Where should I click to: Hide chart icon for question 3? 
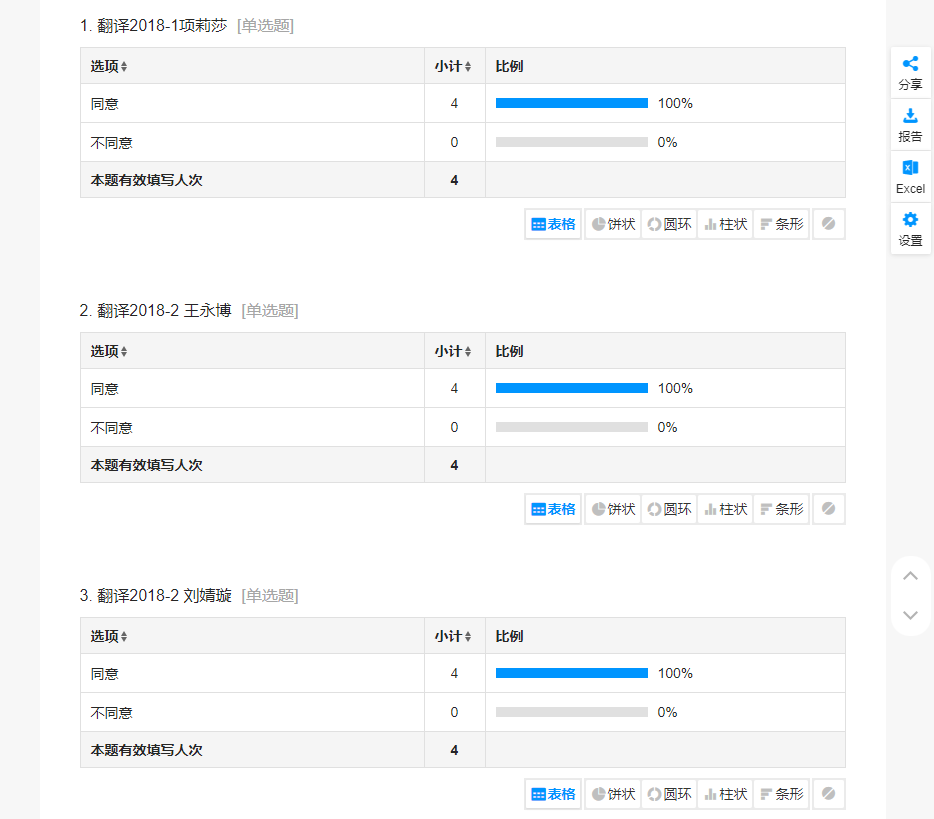(828, 794)
